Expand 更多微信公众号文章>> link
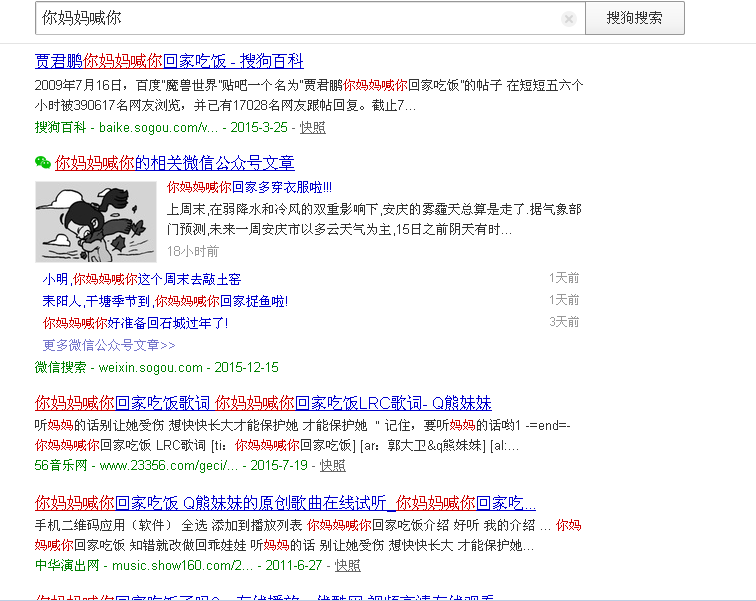 (109, 345)
